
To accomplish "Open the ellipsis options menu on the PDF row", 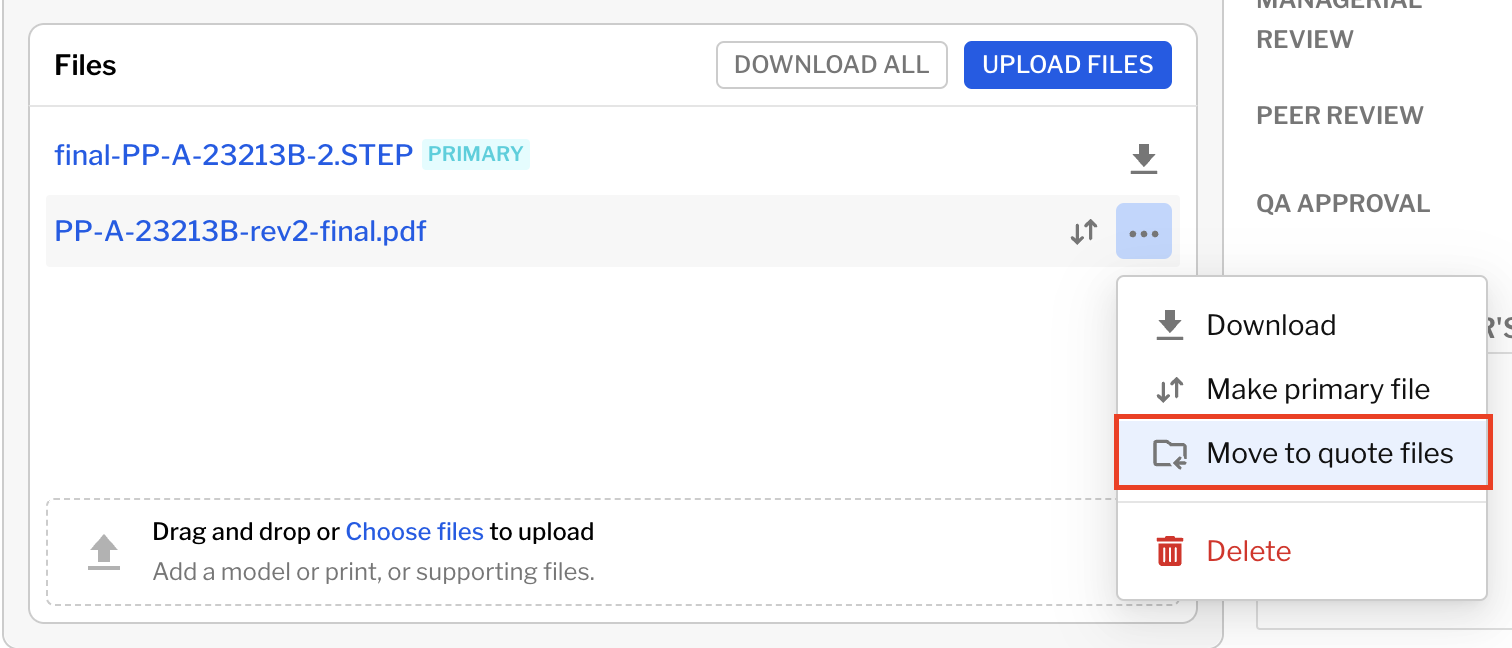I will coord(1143,231).
